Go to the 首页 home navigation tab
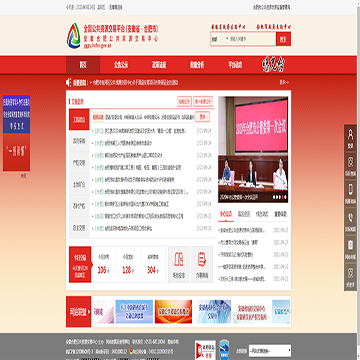 [83, 65]
